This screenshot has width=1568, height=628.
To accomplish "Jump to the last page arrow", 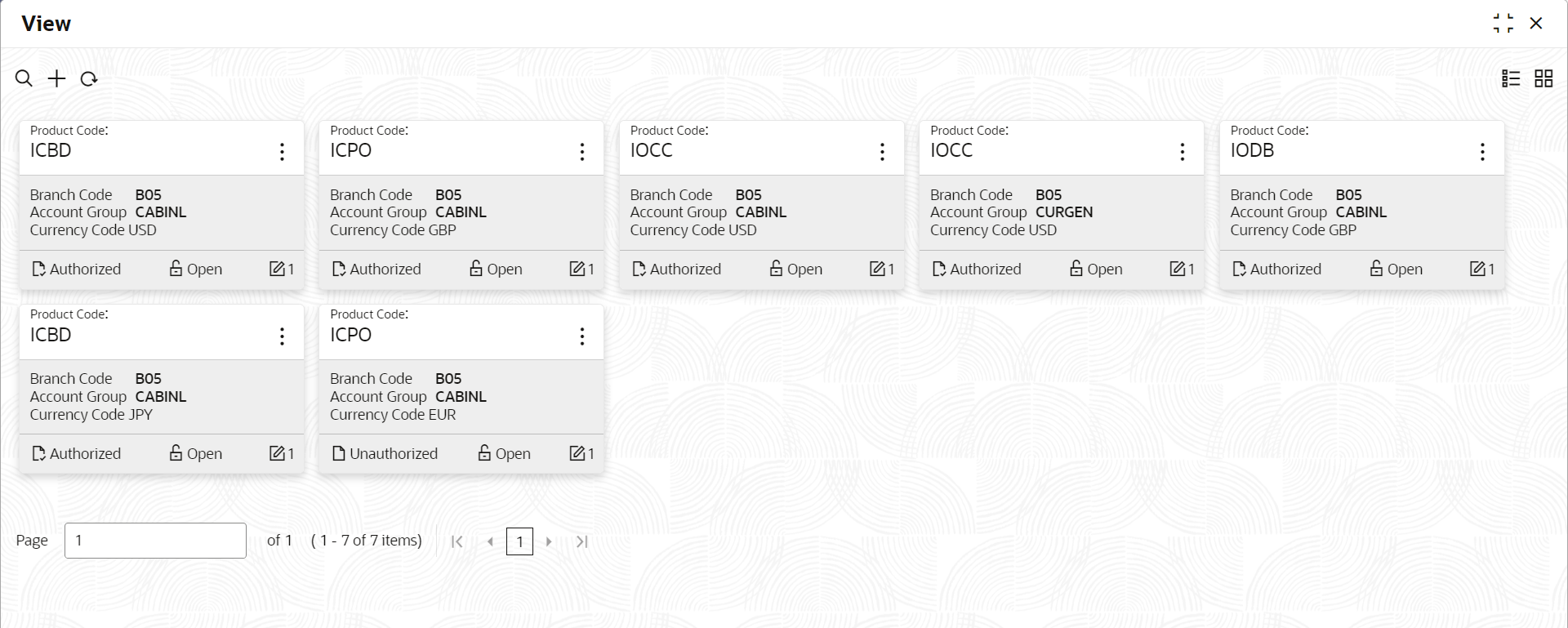I will (x=581, y=541).
